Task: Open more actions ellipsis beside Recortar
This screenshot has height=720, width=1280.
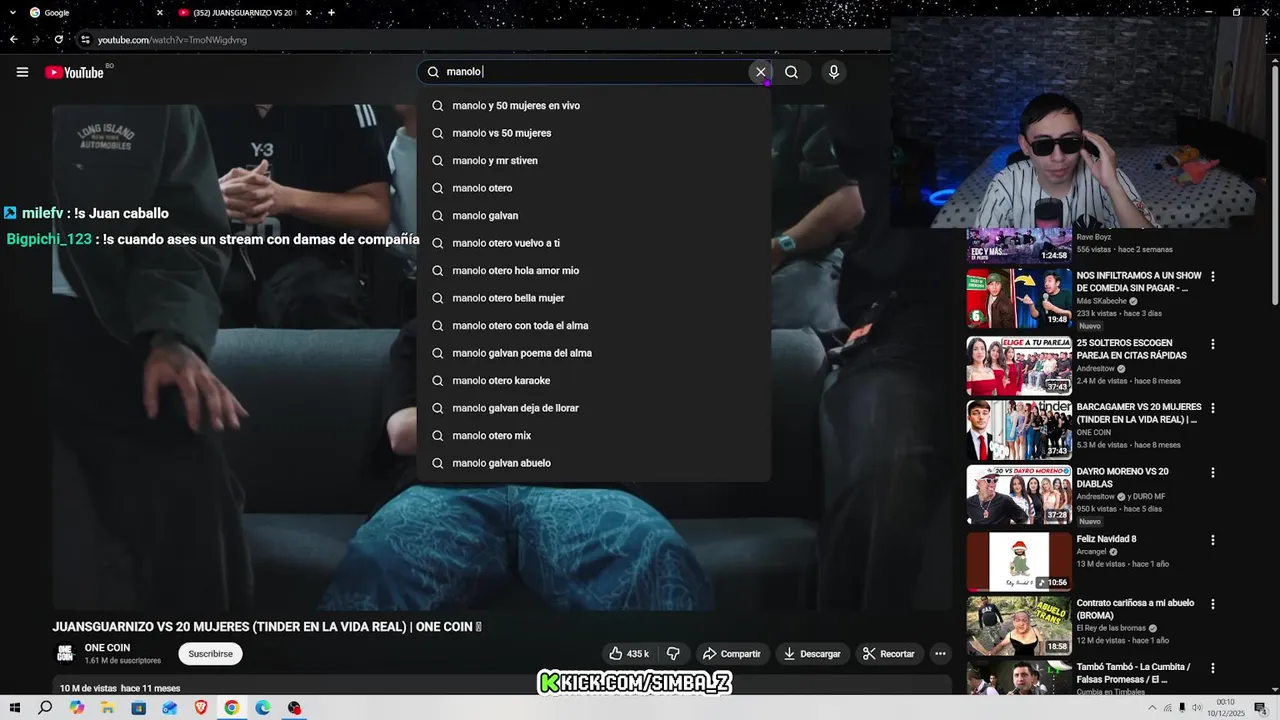Action: point(940,654)
